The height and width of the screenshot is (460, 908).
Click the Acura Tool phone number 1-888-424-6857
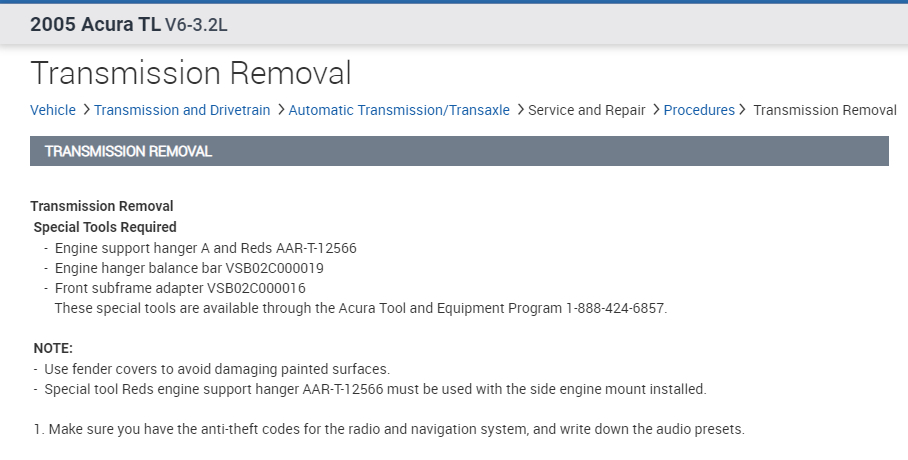(x=614, y=308)
